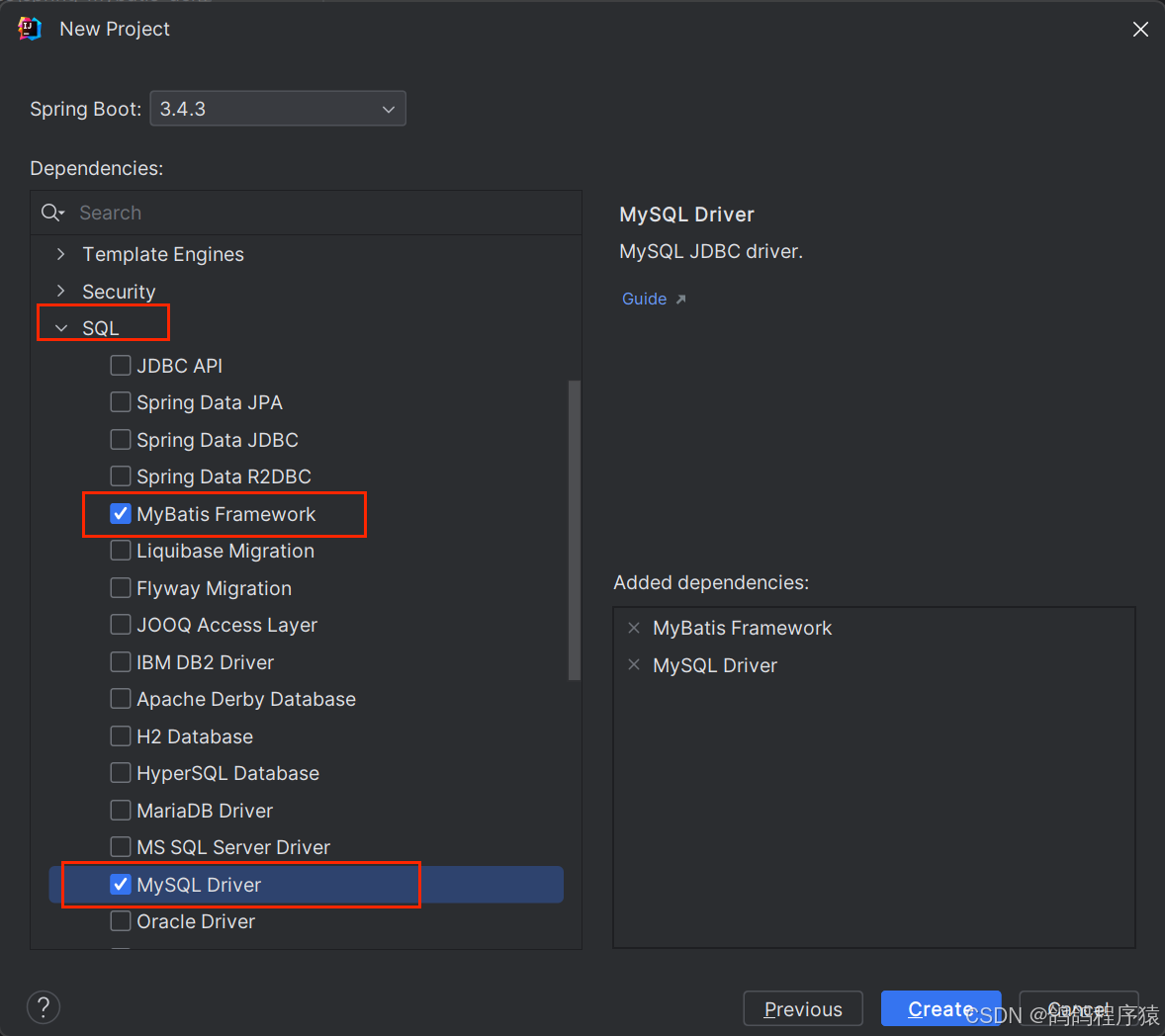Remove MySQL Driver from added dependencies

point(634,664)
